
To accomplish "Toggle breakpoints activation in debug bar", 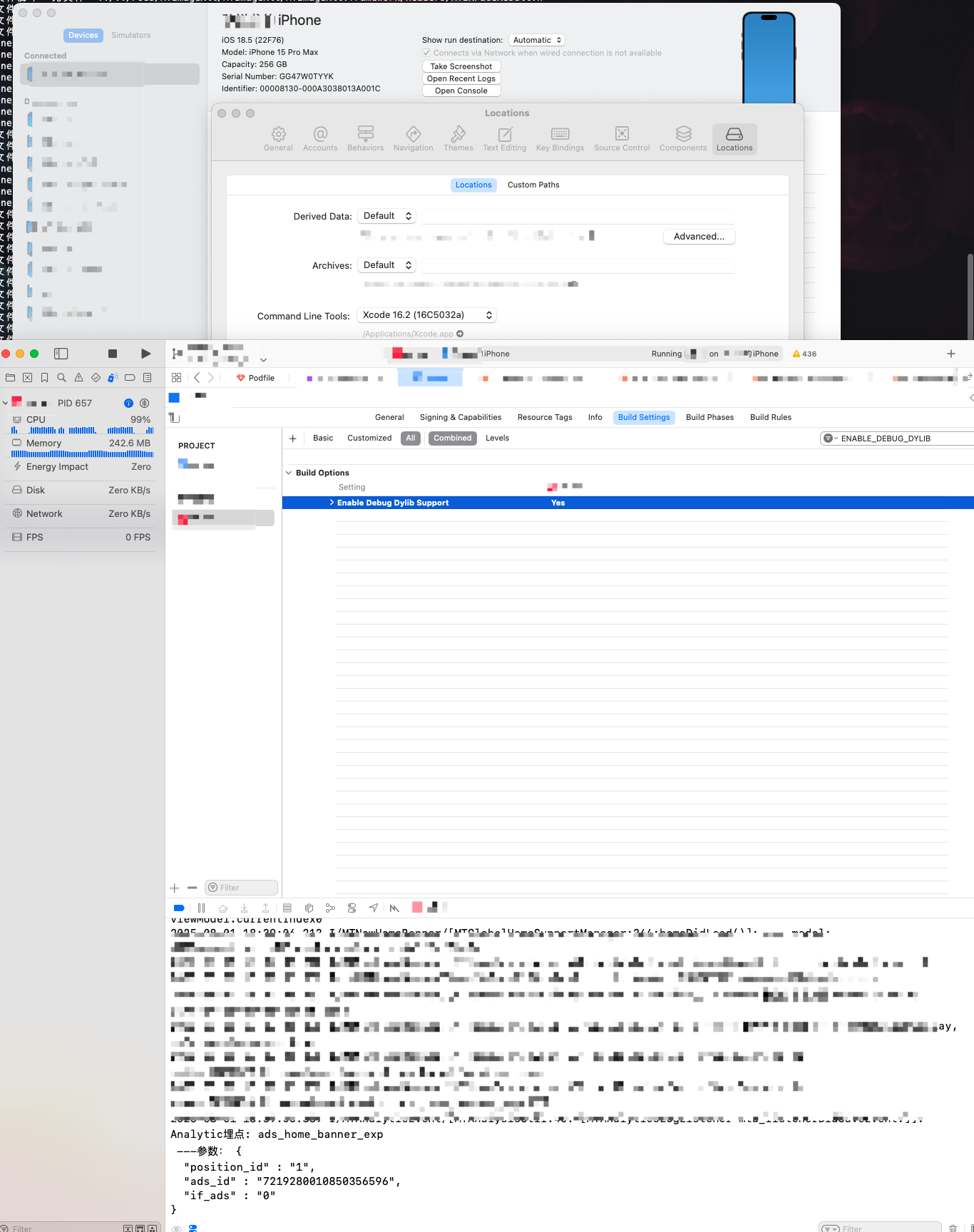I will (179, 908).
